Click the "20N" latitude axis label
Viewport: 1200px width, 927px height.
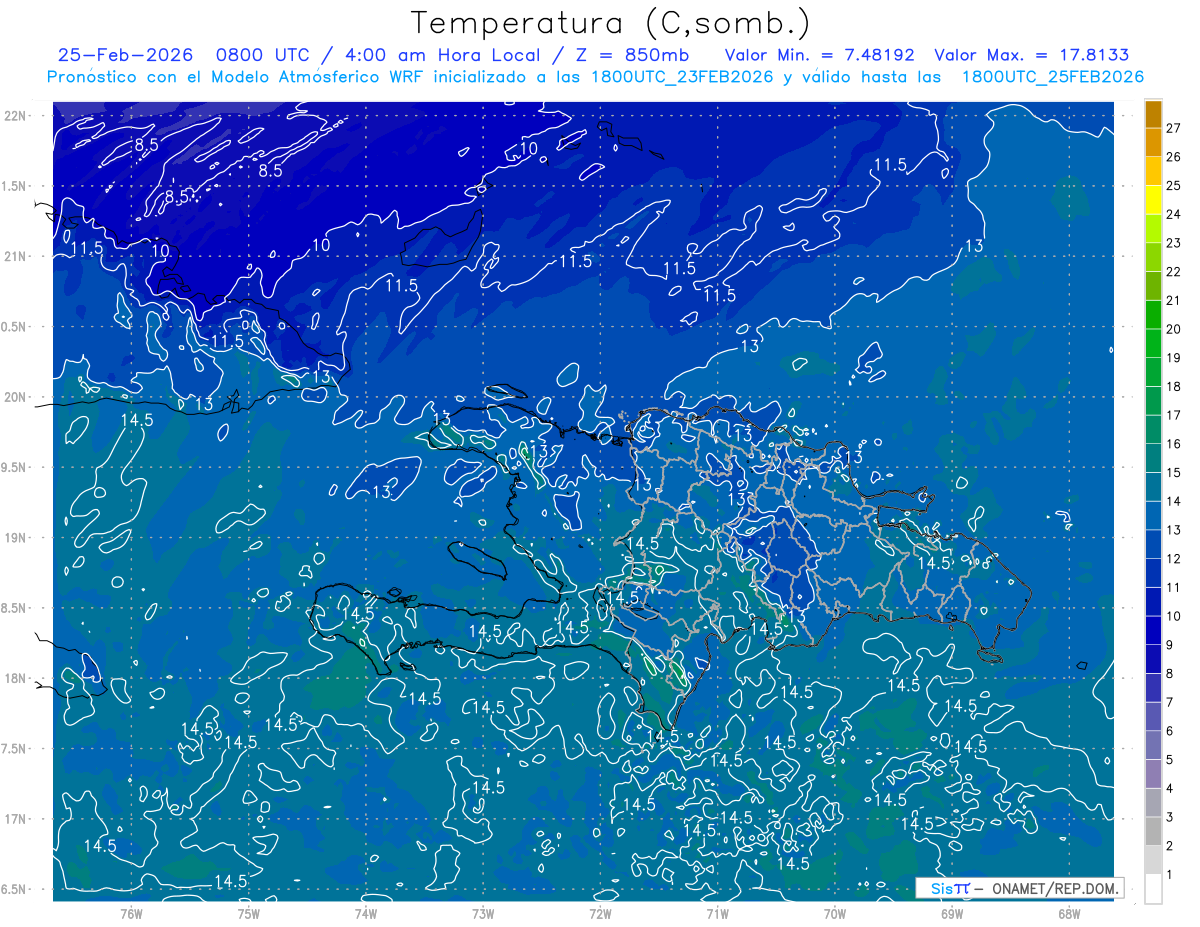tap(16, 397)
